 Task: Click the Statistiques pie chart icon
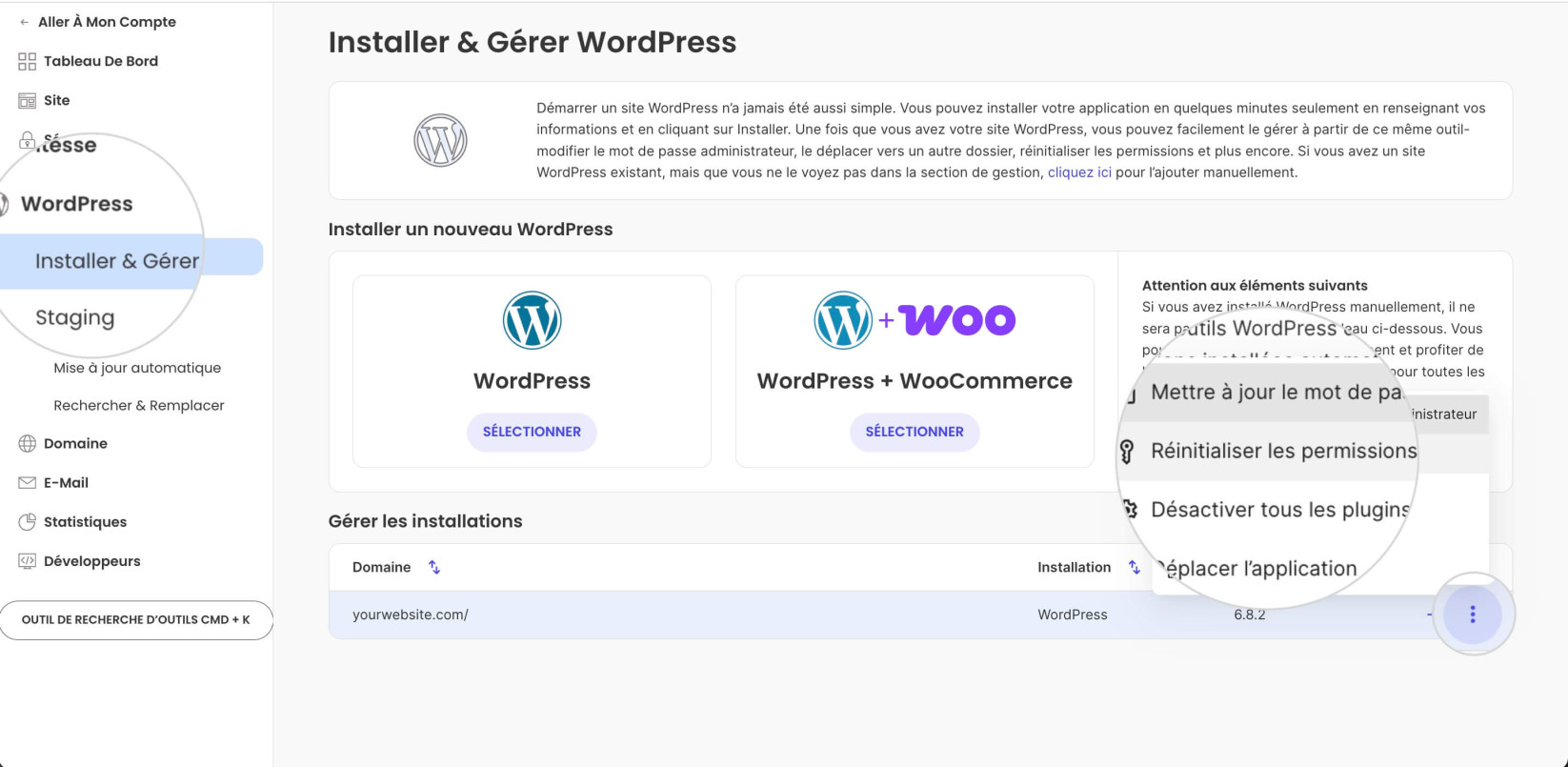point(27,522)
